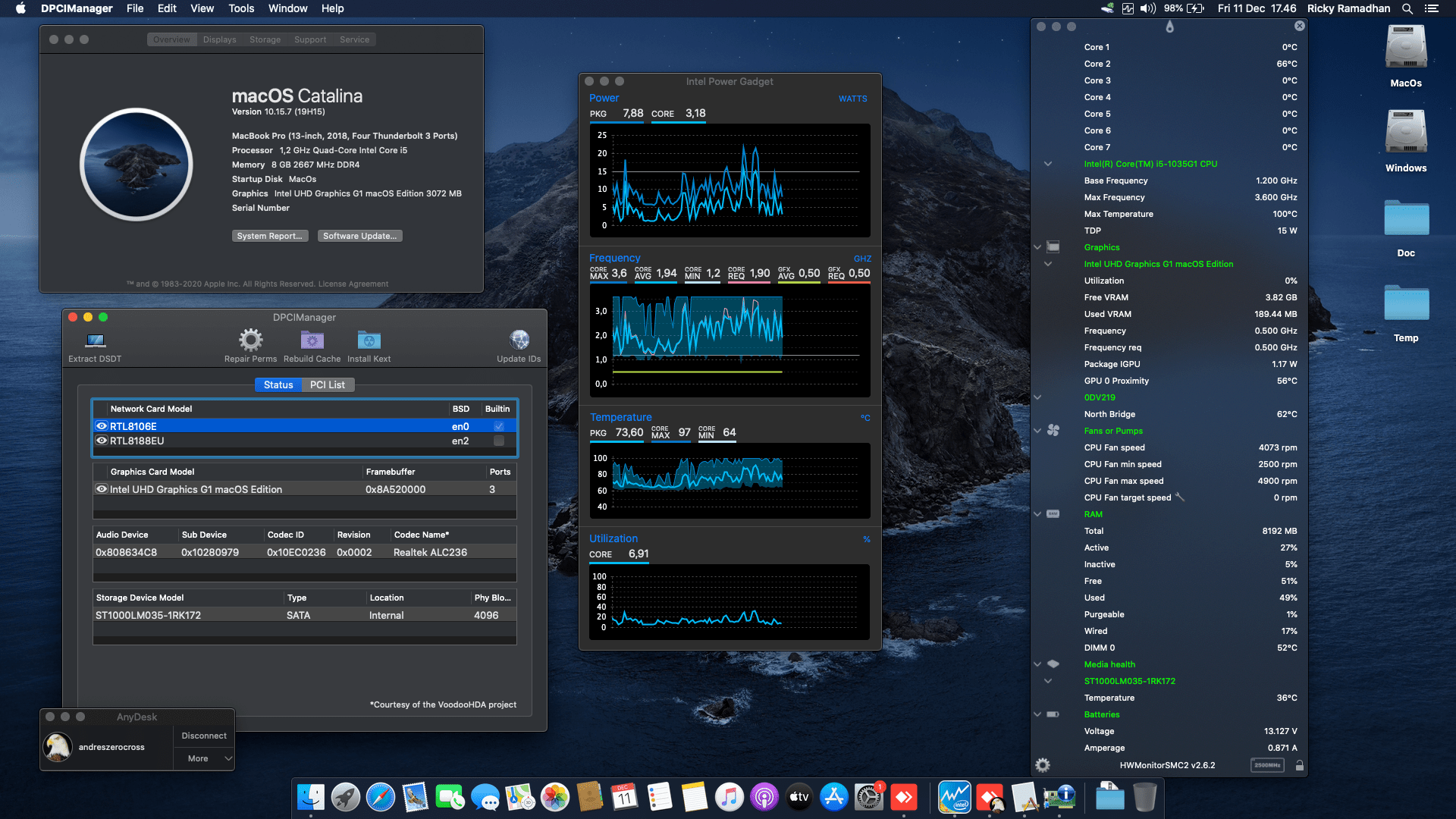The width and height of the screenshot is (1456, 819).
Task: Click the Update IDs globe icon
Action: point(519,339)
